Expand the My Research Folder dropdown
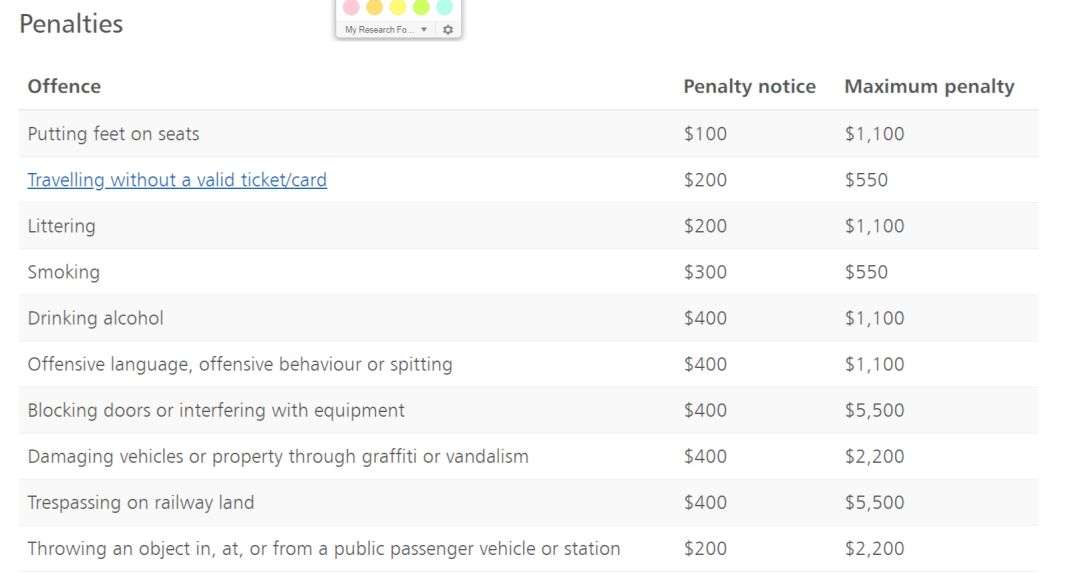The width and height of the screenshot is (1080, 573). (x=386, y=30)
